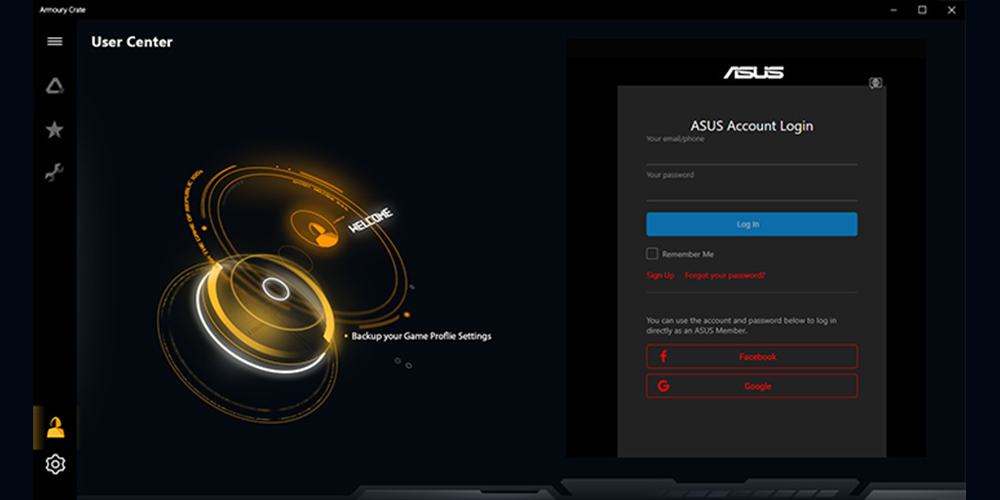Image resolution: width=1000 pixels, height=500 pixels.
Task: Open the hamburger menu in the sidebar
Action: pyautogui.click(x=55, y=41)
